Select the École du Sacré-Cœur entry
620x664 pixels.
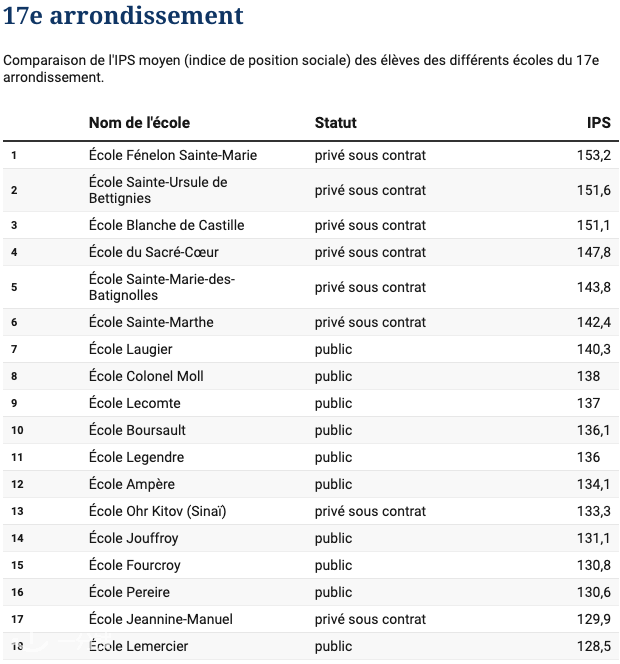click(154, 252)
